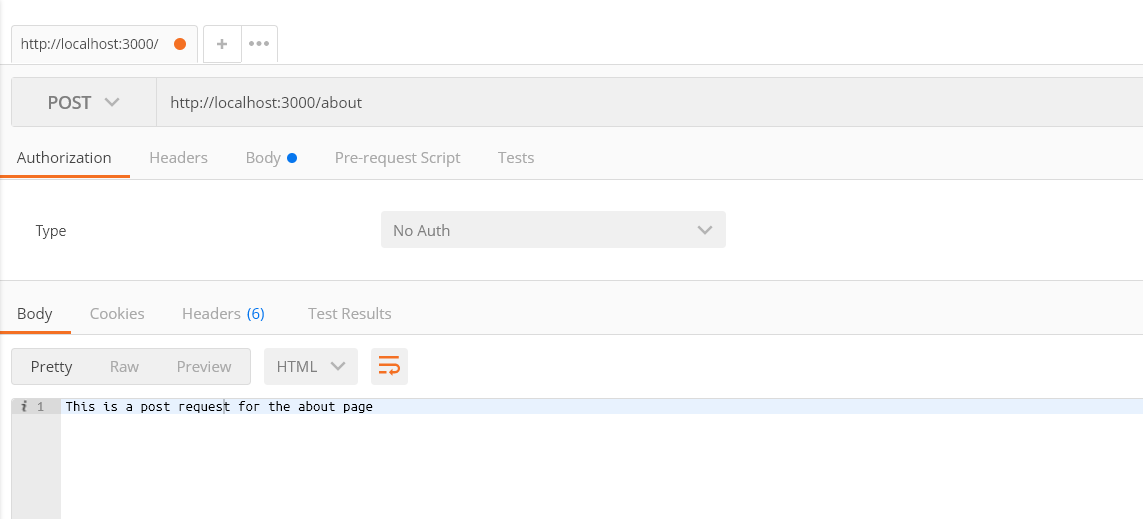1143x519 pixels.
Task: Open the HTML format dropdown
Action: click(310, 366)
